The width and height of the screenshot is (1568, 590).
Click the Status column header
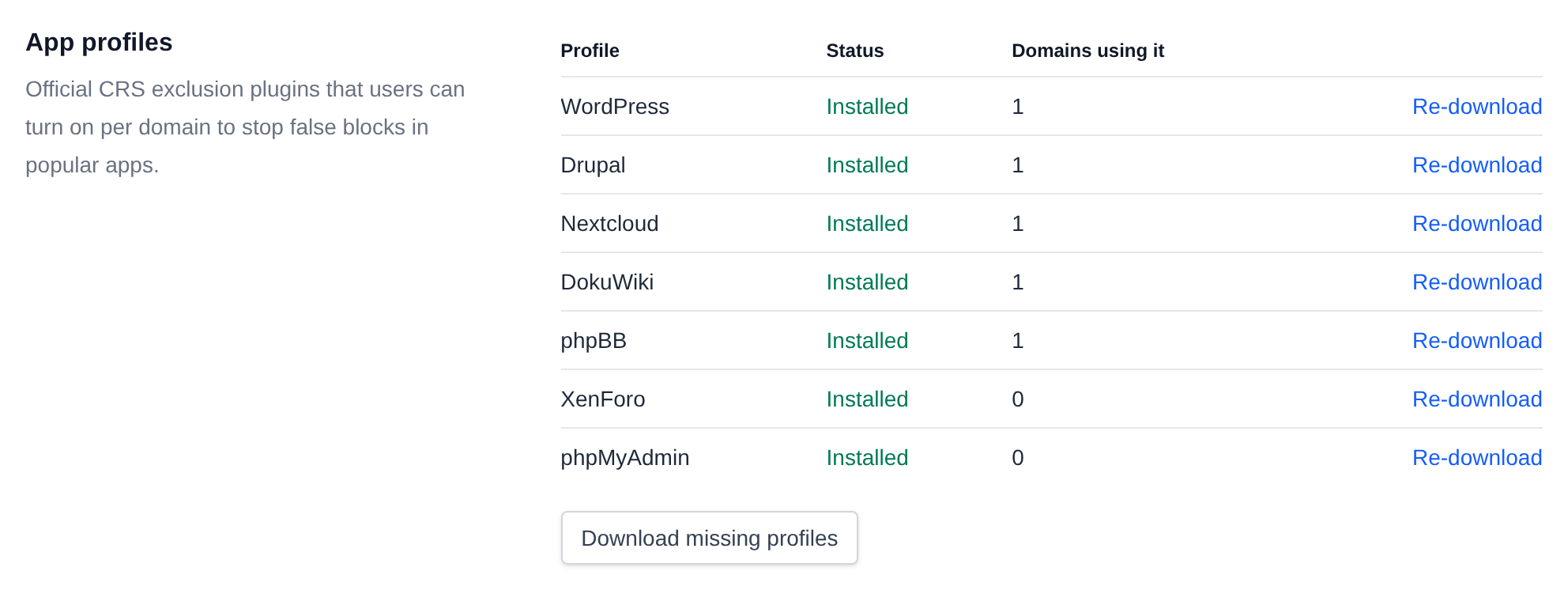click(x=855, y=51)
